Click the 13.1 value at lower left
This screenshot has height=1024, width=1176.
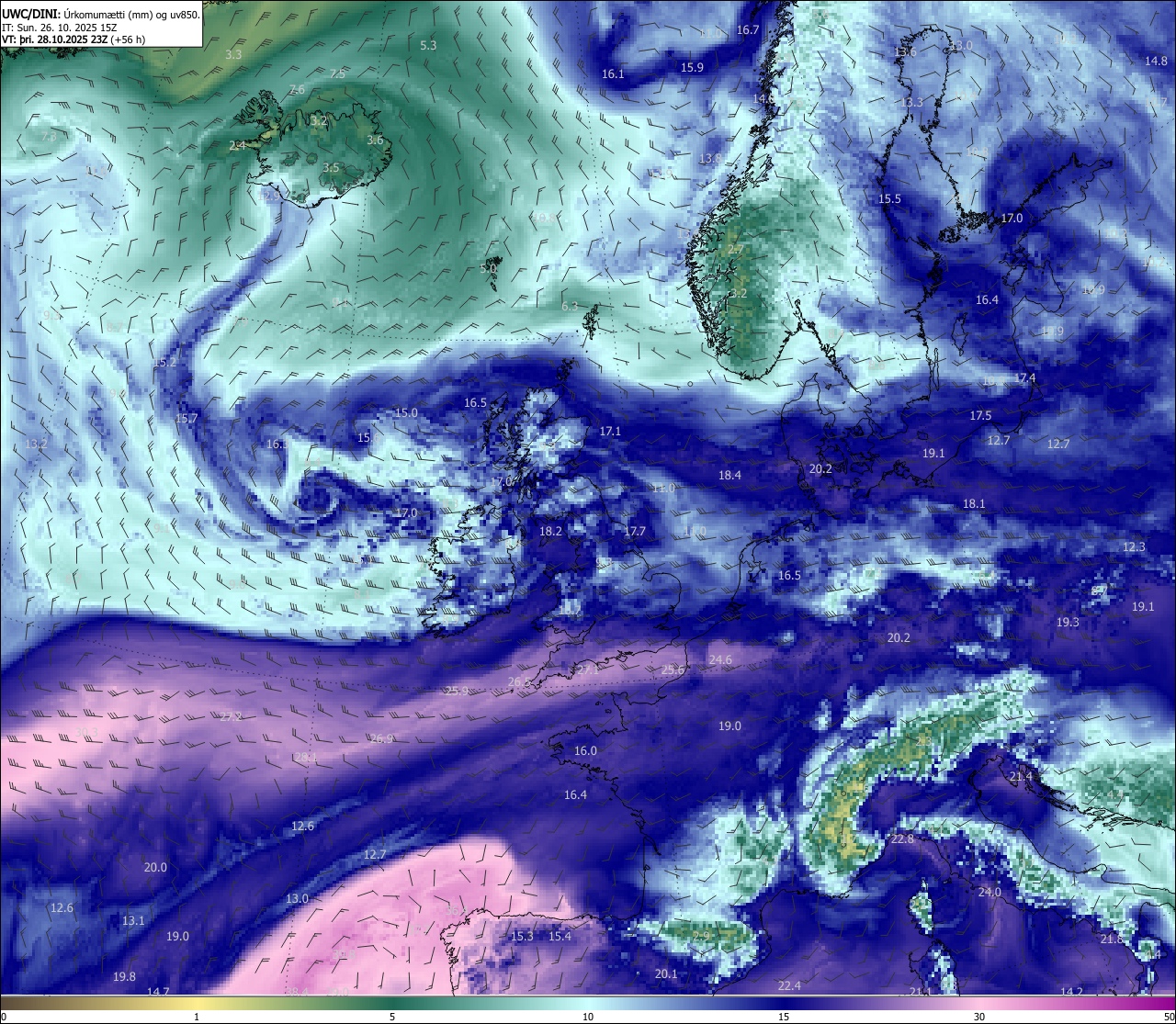point(133,920)
